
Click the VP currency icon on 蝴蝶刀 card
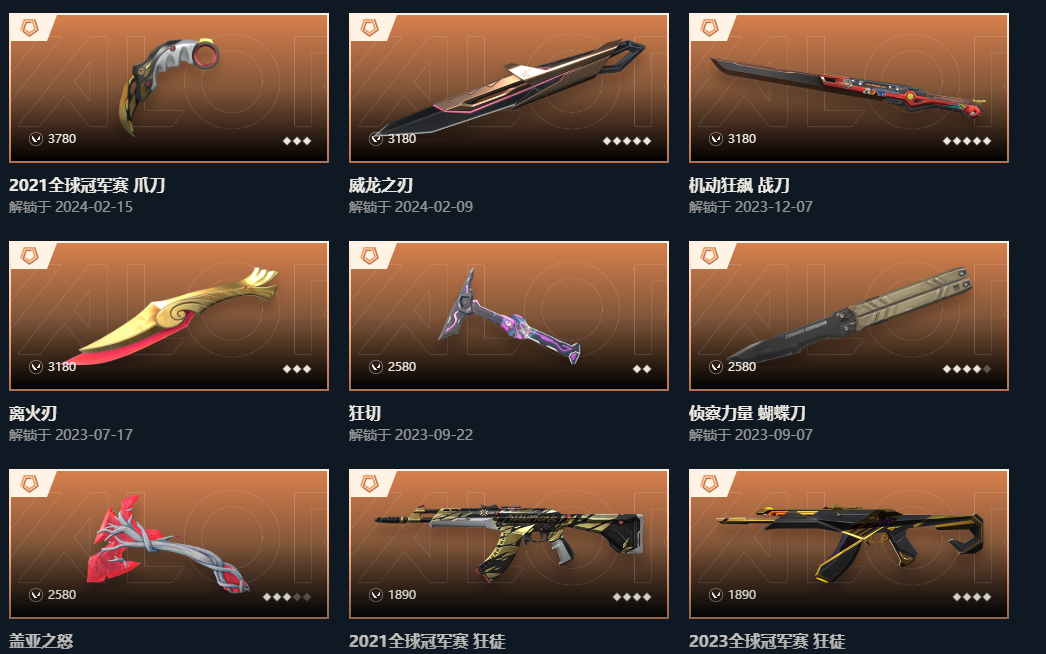716,367
